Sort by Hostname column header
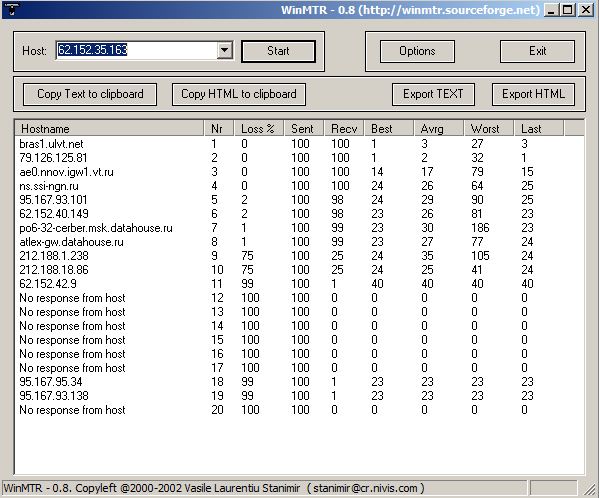Screen dimensions: 599x498 pyautogui.click(x=109, y=129)
